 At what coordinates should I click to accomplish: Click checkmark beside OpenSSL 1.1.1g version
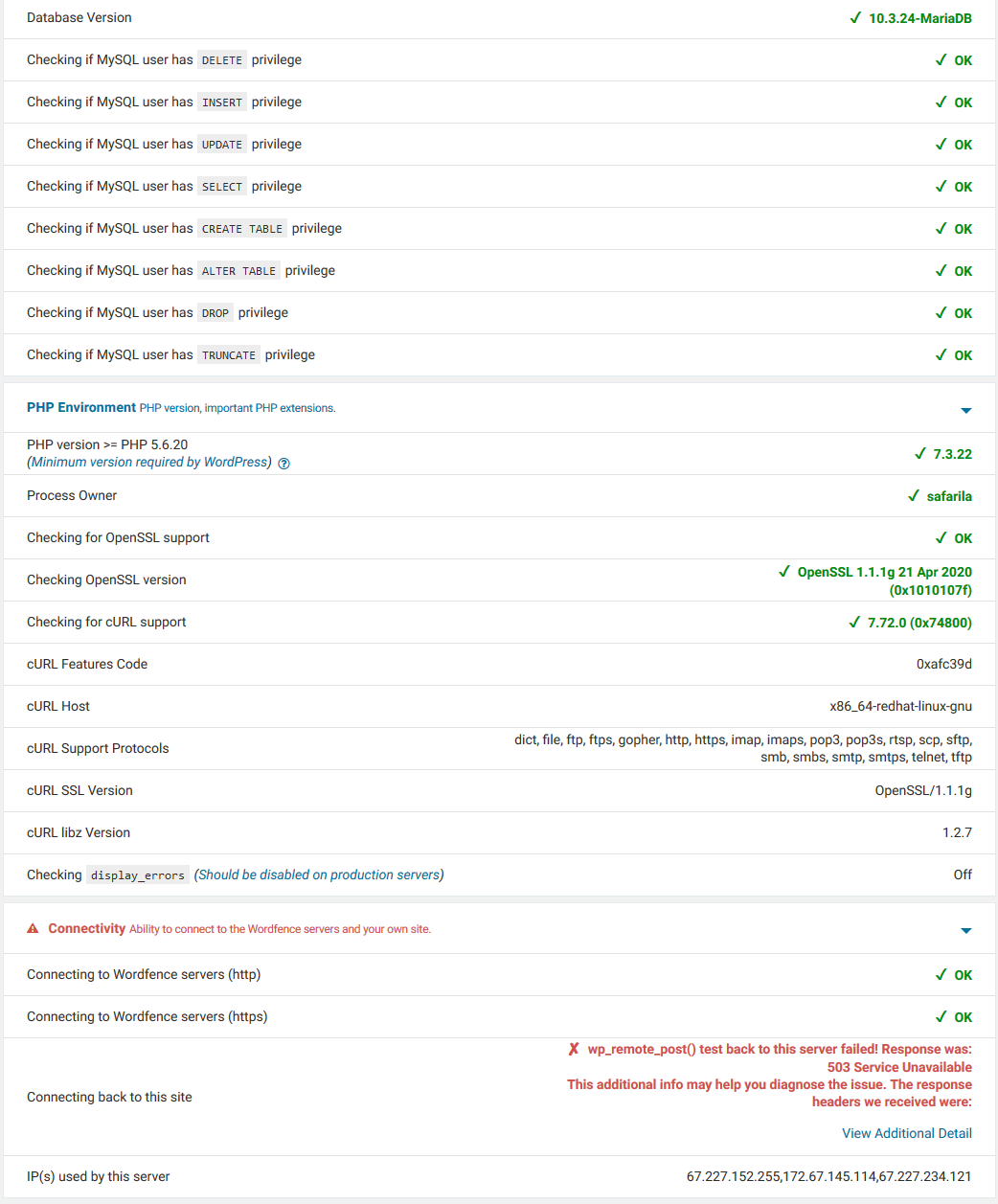click(784, 572)
